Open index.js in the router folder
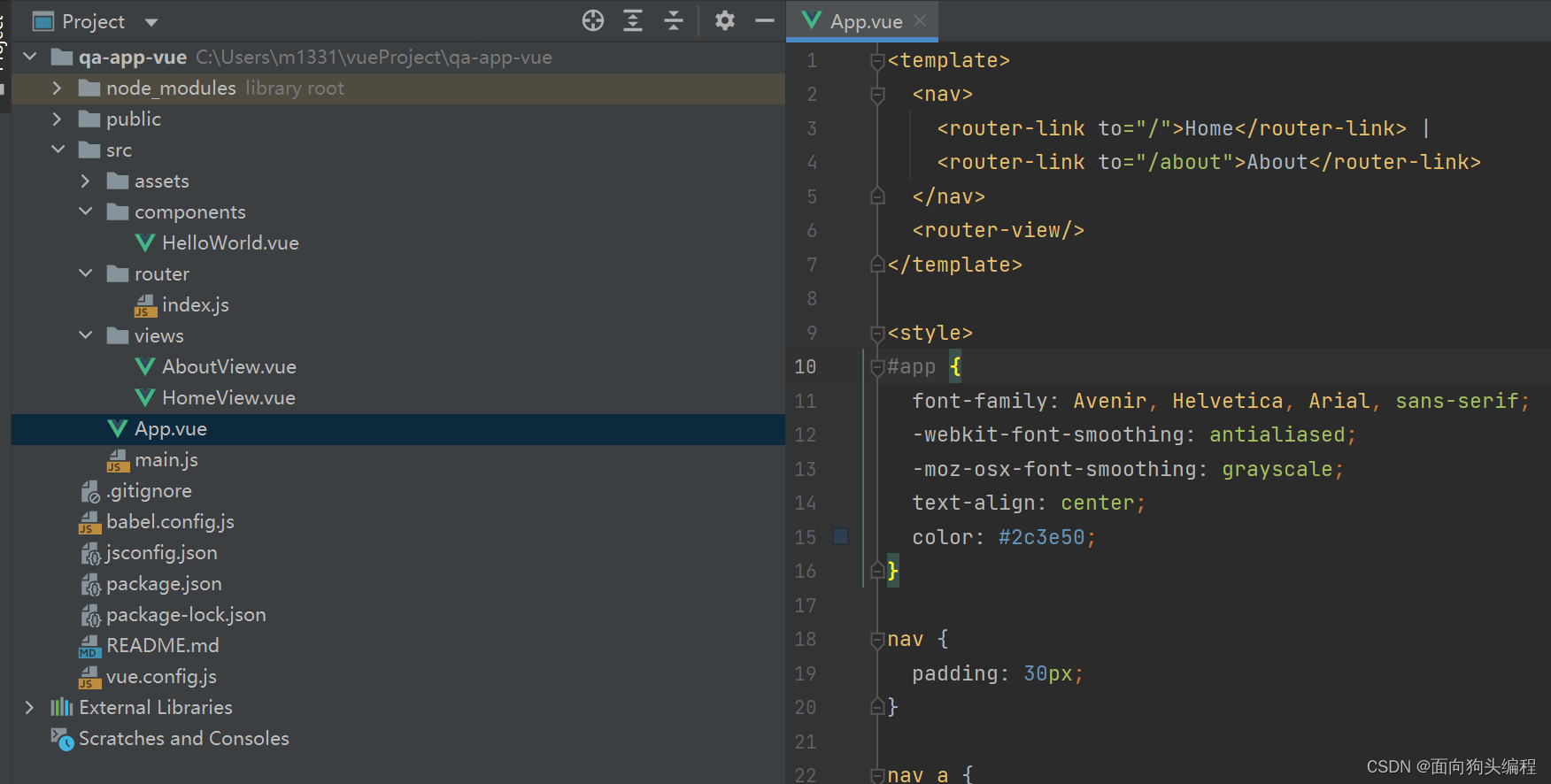1551x784 pixels. (195, 305)
